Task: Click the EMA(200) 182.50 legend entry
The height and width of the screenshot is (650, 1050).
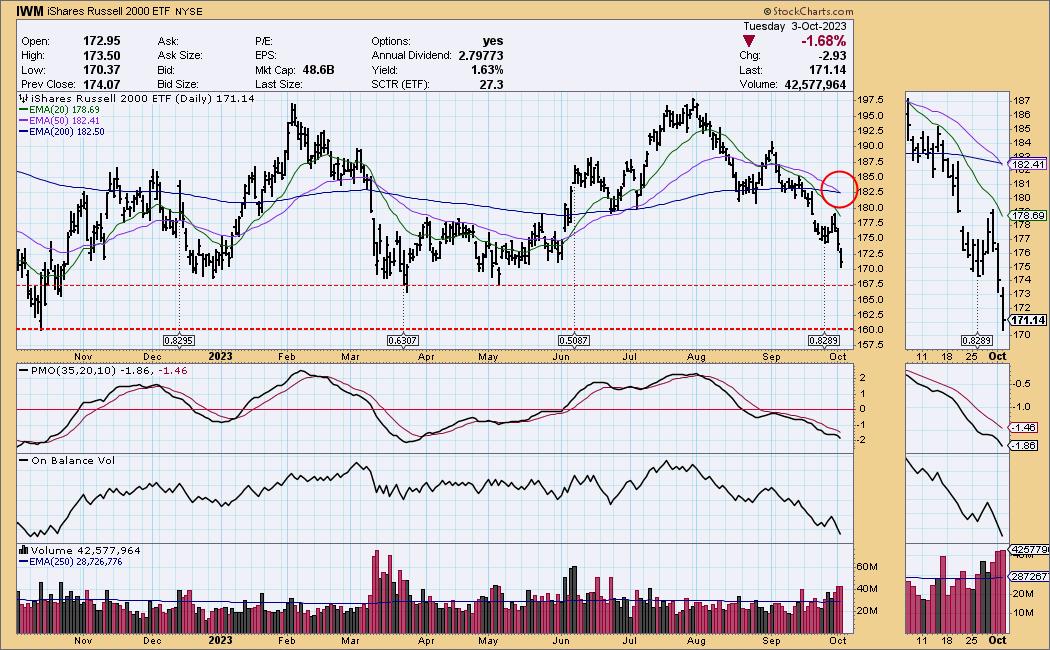Action: (62, 132)
